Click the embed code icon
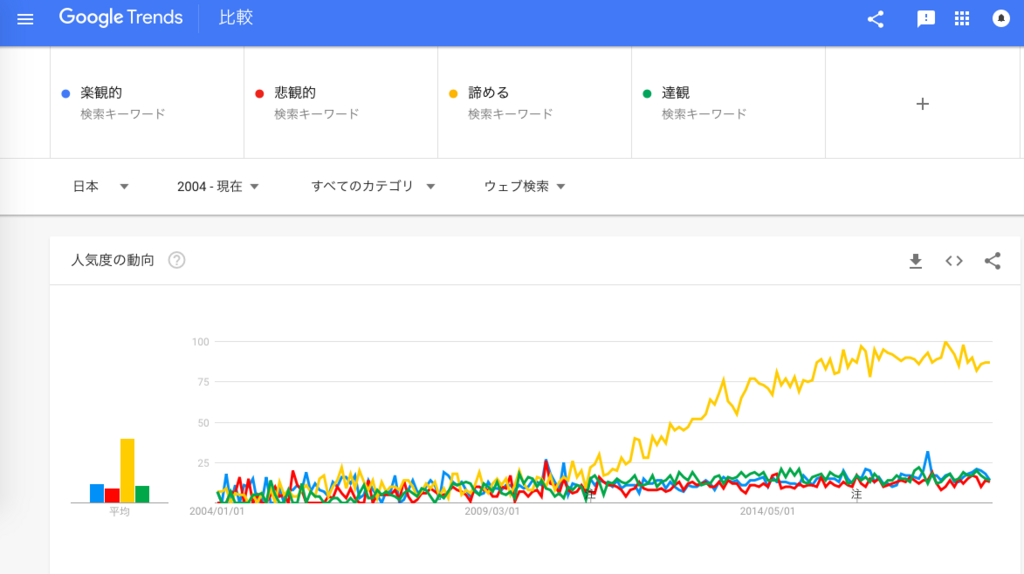 pos(954,261)
